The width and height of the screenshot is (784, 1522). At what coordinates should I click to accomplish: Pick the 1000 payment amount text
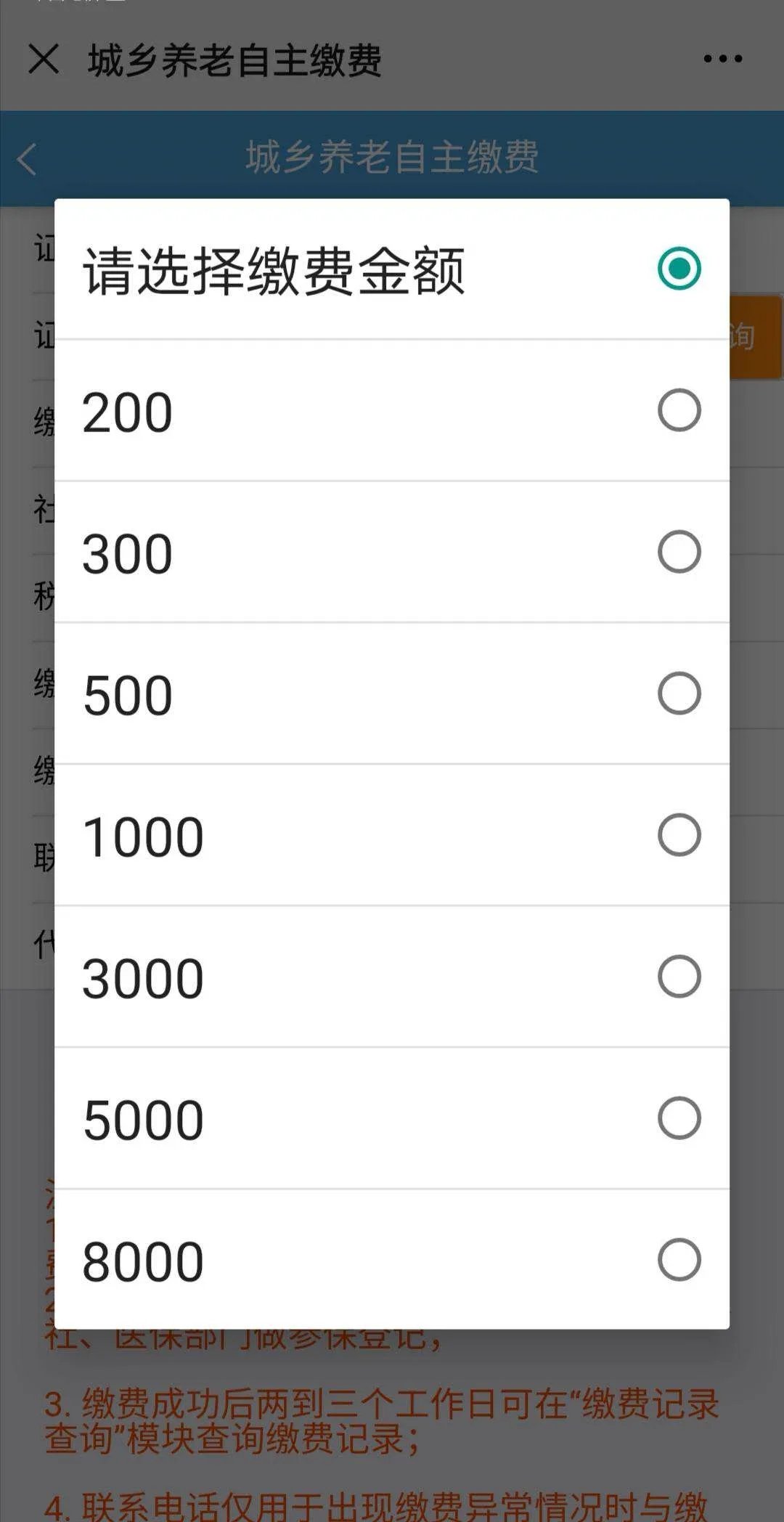point(143,837)
